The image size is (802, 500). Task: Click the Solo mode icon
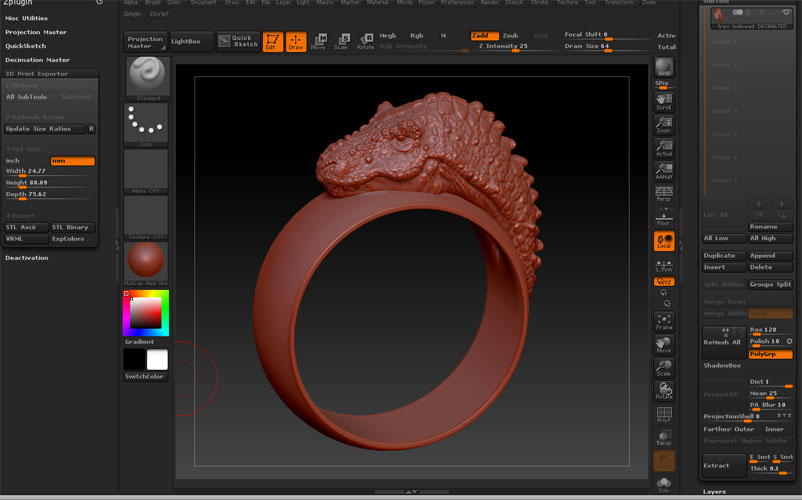[664, 484]
